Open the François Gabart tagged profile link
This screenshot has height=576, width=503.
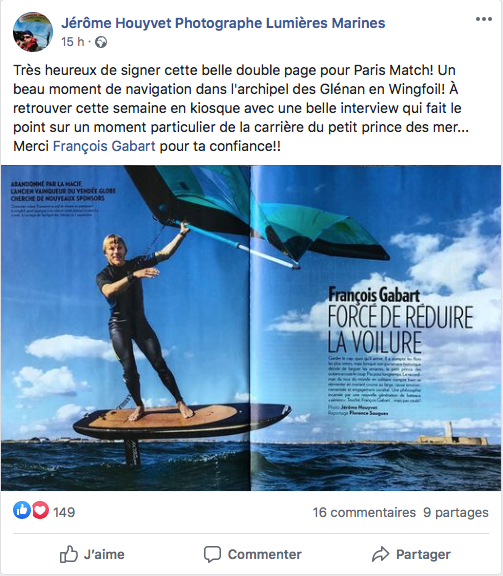pyautogui.click(x=104, y=146)
